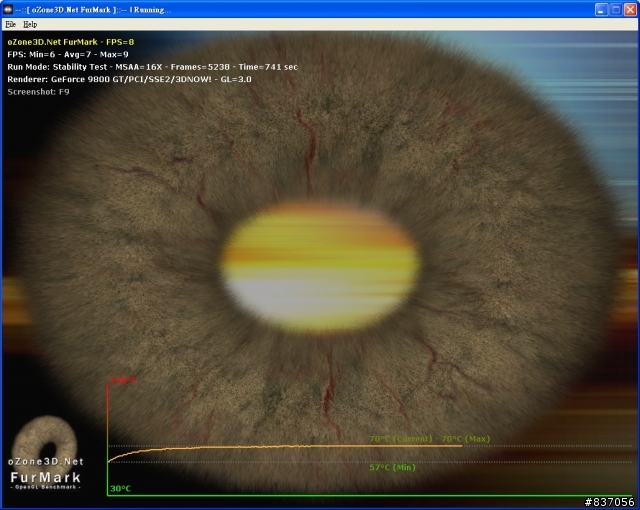Click the 'Screenshot: F9' hint text

[38, 92]
